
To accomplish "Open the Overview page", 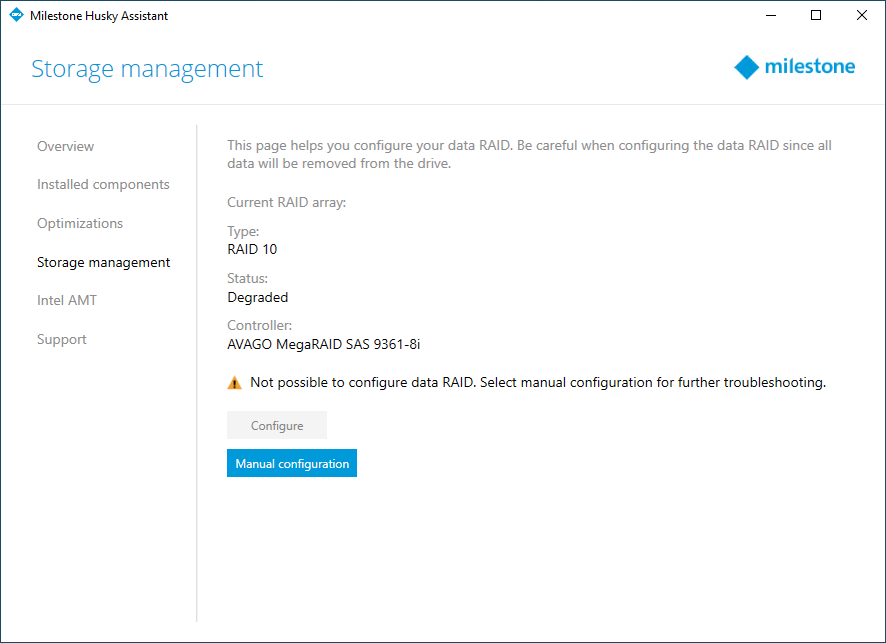I will (65, 146).
